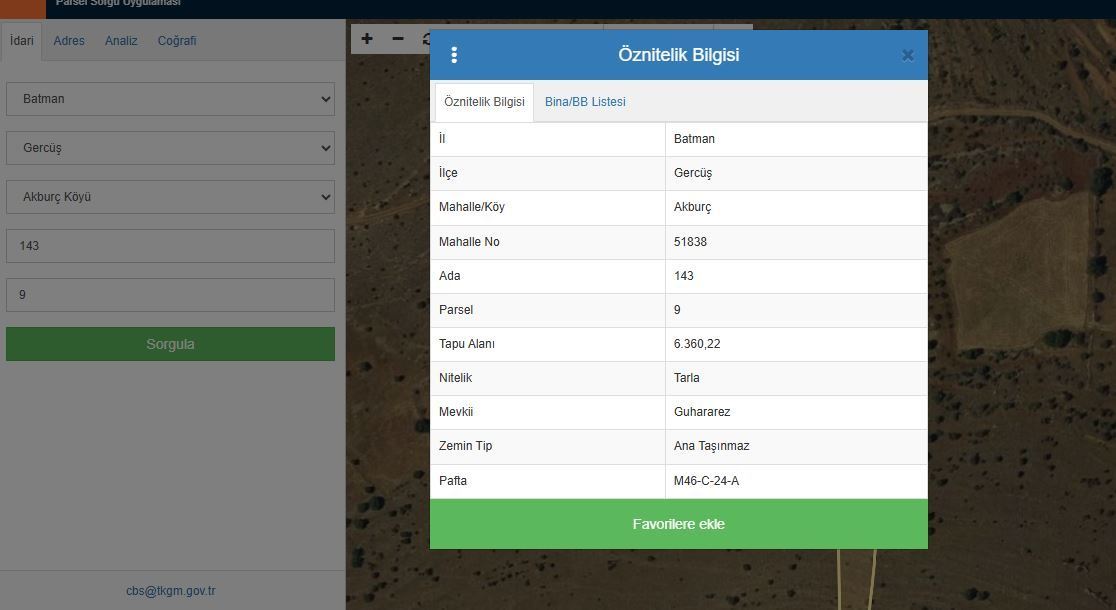Switch to the Coğrafi tab
This screenshot has height=610, width=1116.
coord(177,41)
